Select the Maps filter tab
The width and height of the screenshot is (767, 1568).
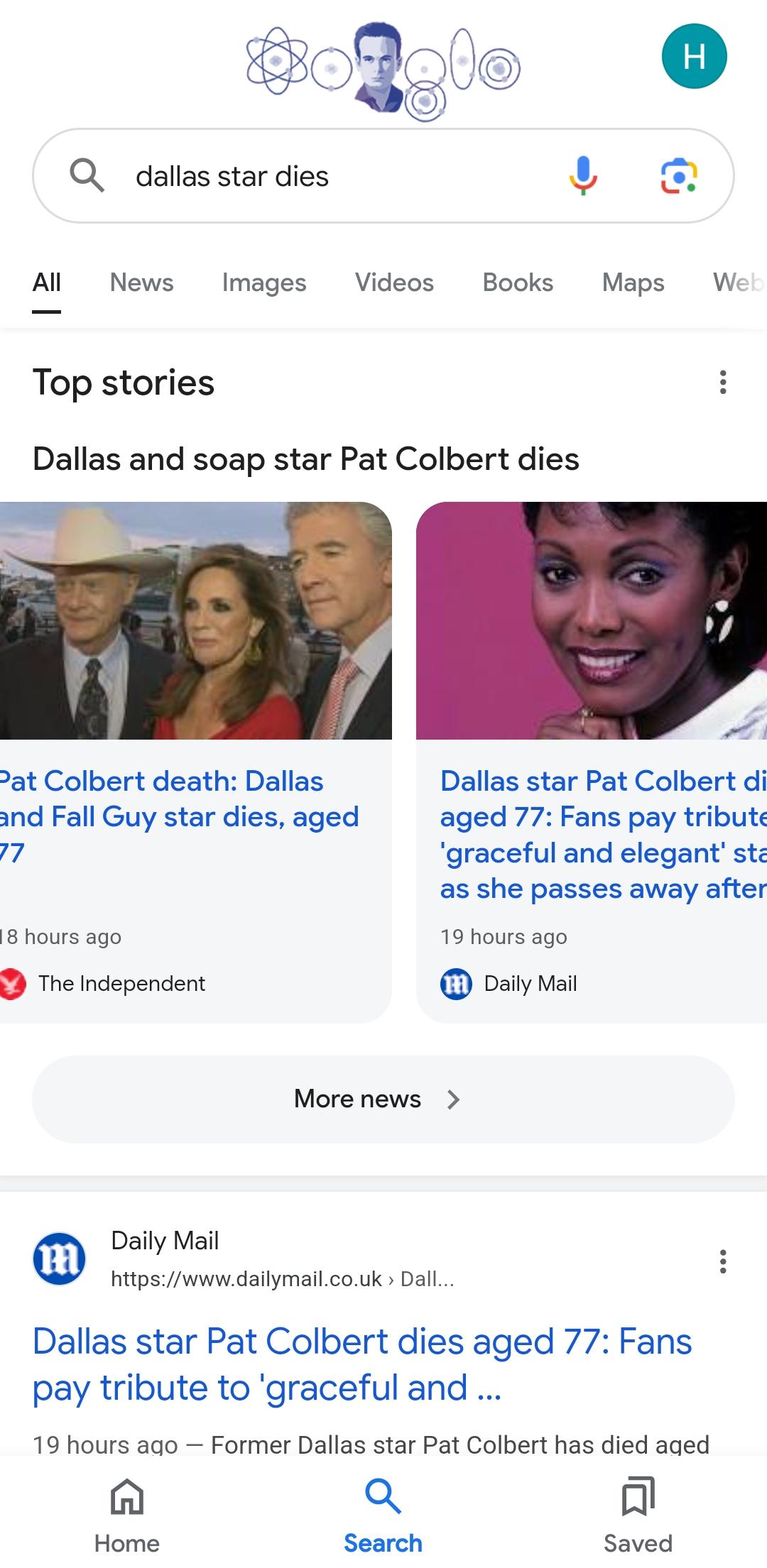633,283
